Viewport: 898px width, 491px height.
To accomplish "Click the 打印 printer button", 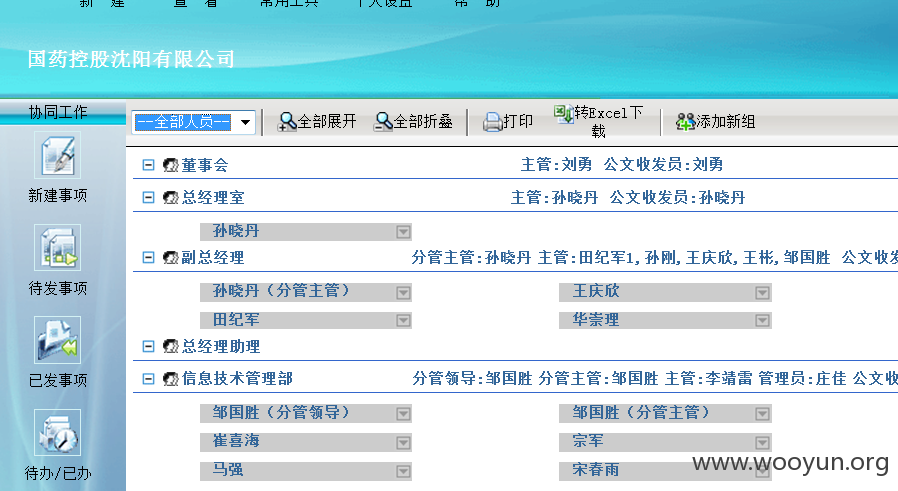I will (508, 121).
